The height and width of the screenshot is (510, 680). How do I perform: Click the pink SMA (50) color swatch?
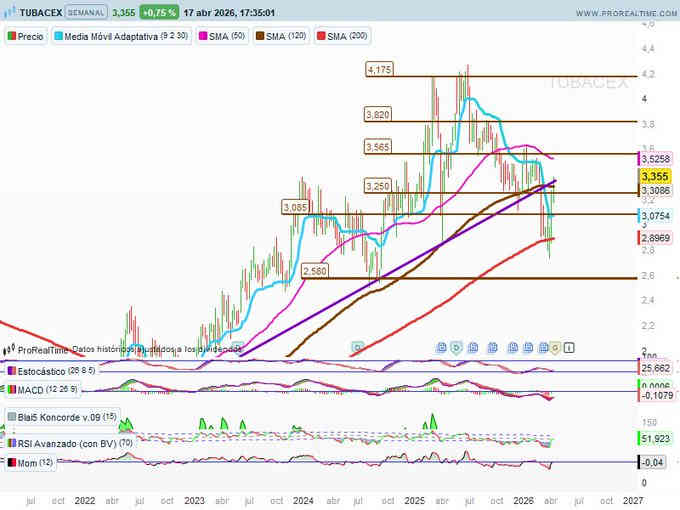[x=204, y=35]
